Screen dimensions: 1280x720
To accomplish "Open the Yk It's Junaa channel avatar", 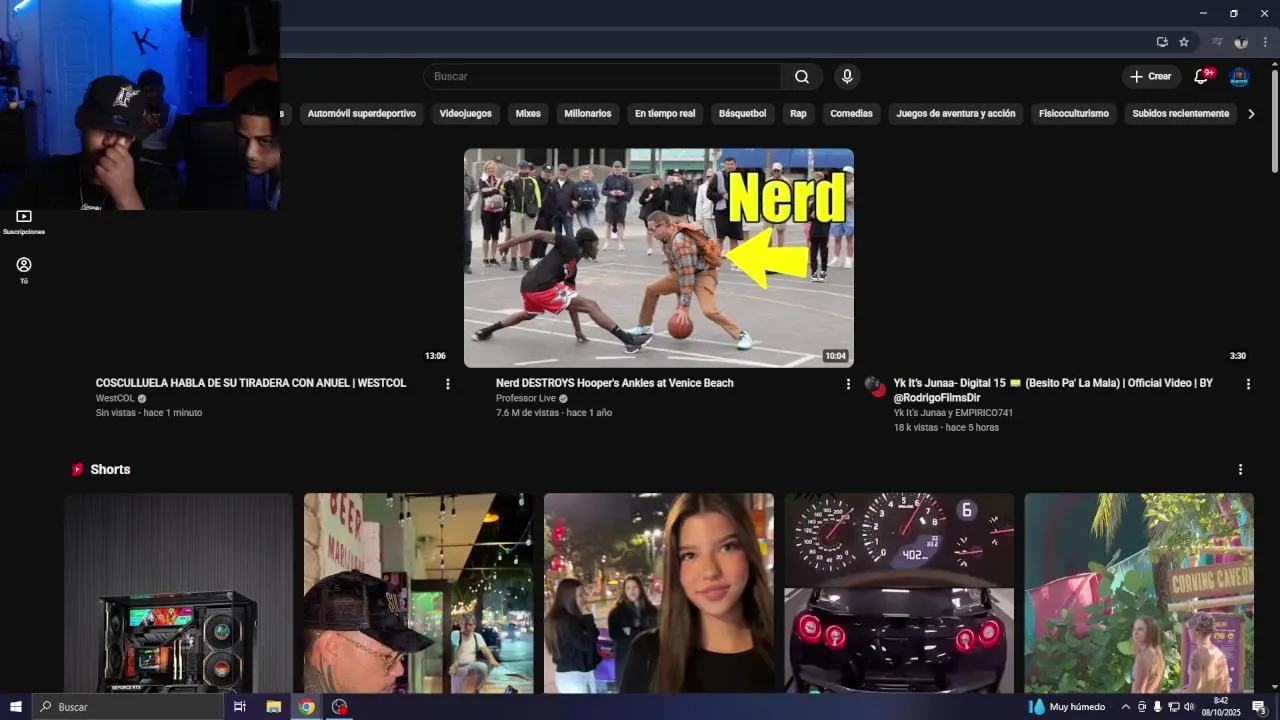I will pyautogui.click(x=874, y=386).
